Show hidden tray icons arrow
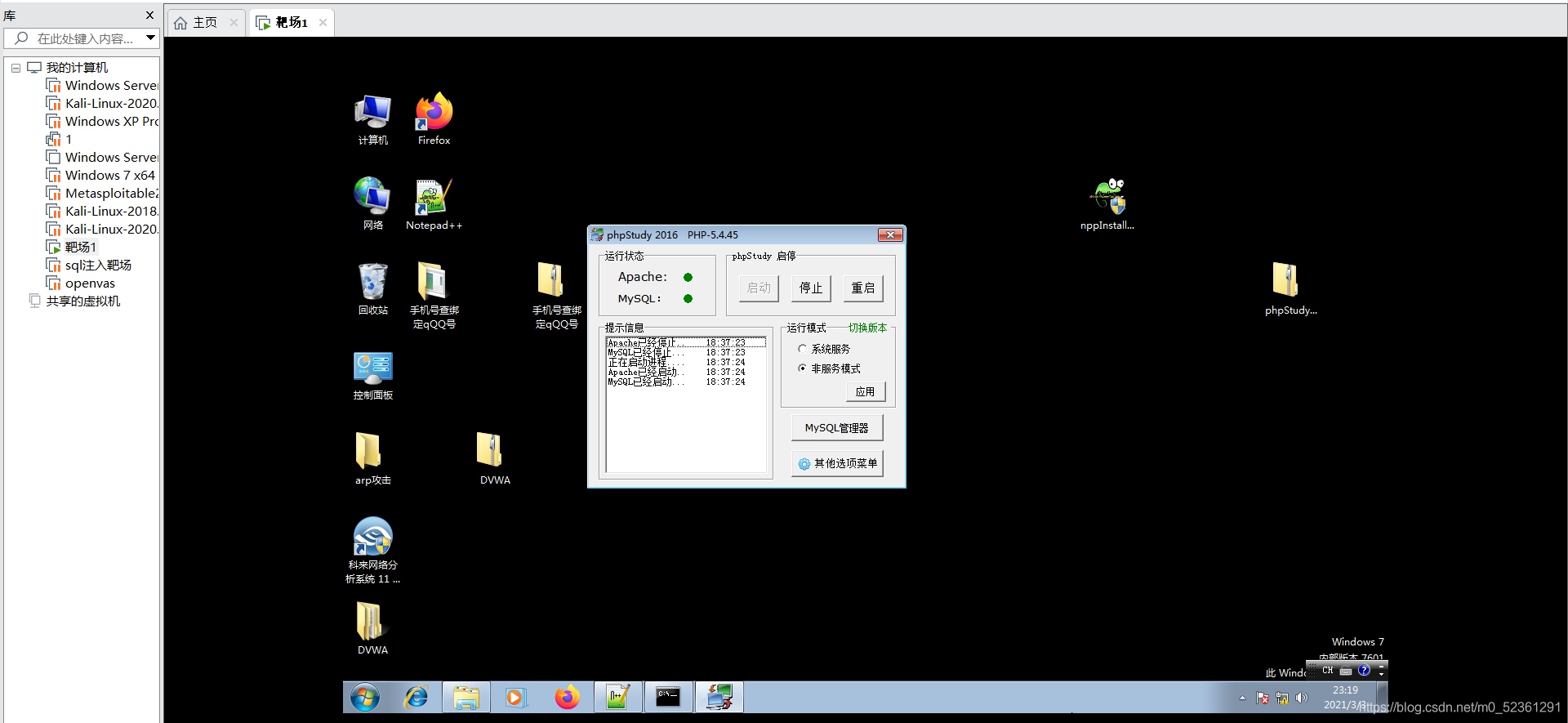This screenshot has height=723, width=1568. point(1242,698)
